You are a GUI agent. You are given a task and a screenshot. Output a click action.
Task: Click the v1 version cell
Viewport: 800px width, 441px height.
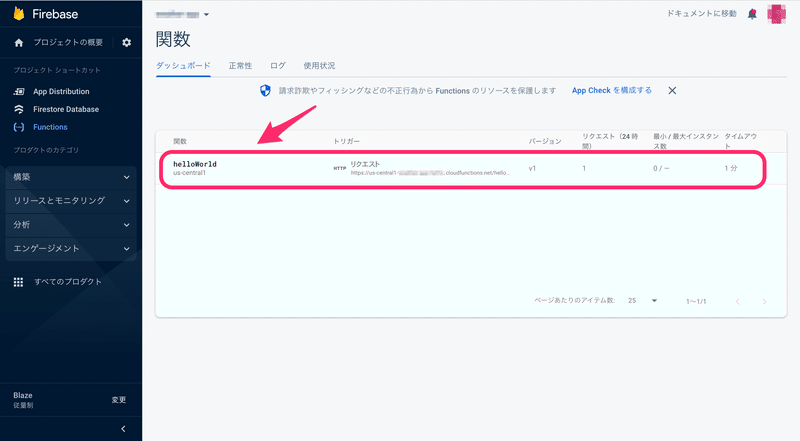532,168
